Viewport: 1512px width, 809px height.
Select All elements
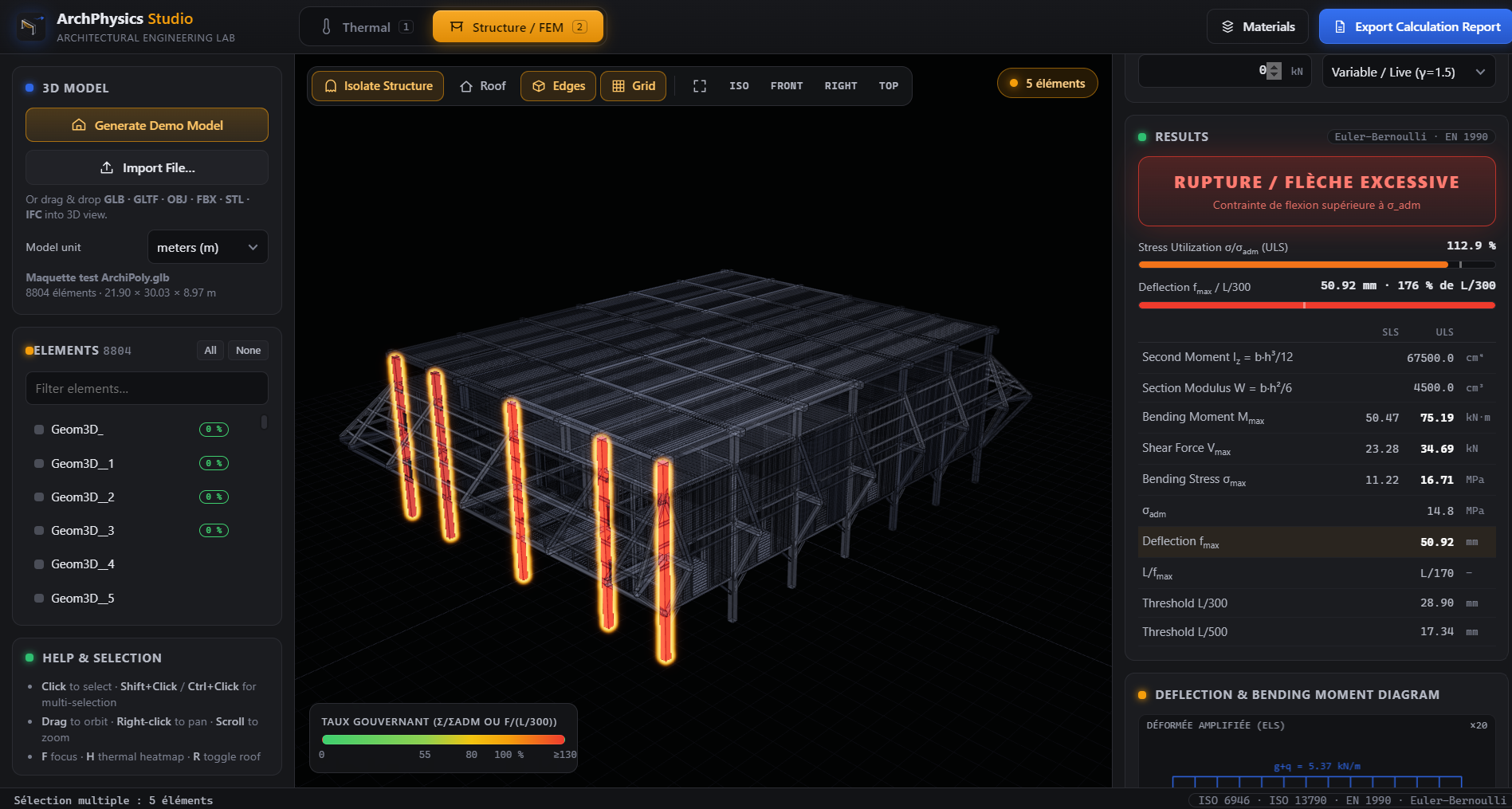coord(210,351)
